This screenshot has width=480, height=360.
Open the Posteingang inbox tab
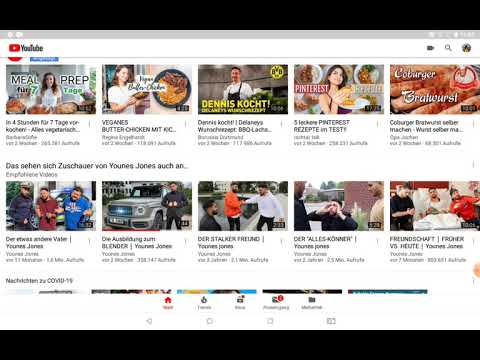click(x=276, y=303)
